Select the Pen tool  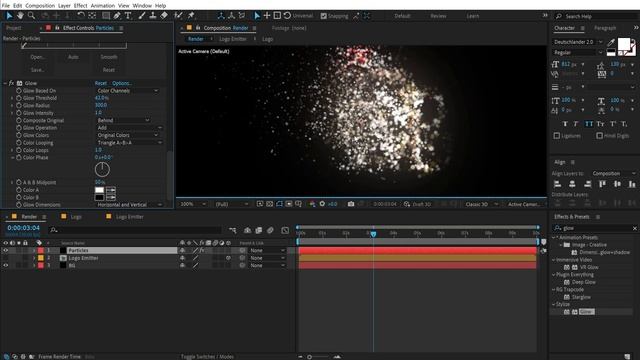pos(117,16)
